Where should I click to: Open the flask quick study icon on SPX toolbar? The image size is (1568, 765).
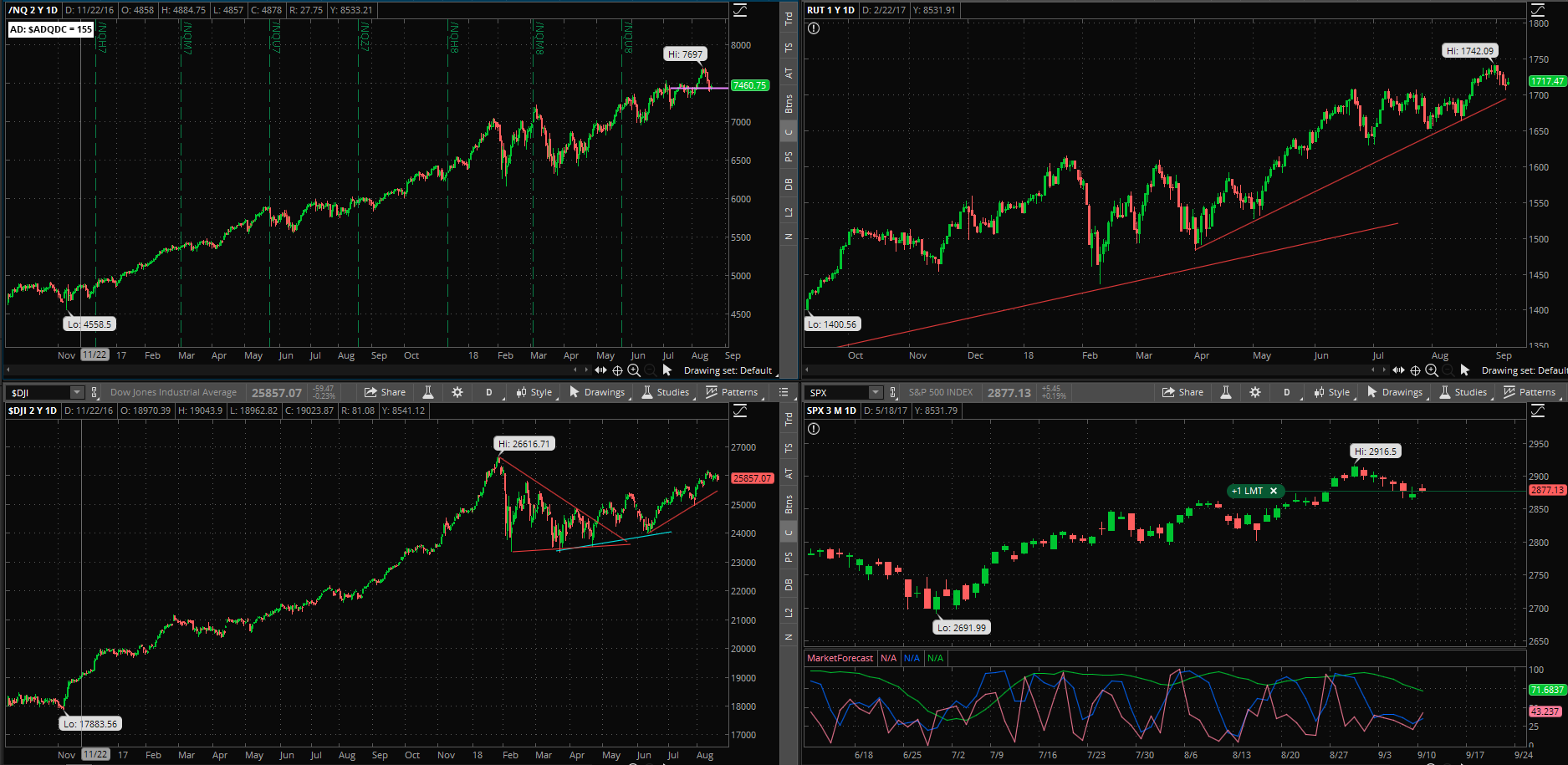[x=1226, y=392]
